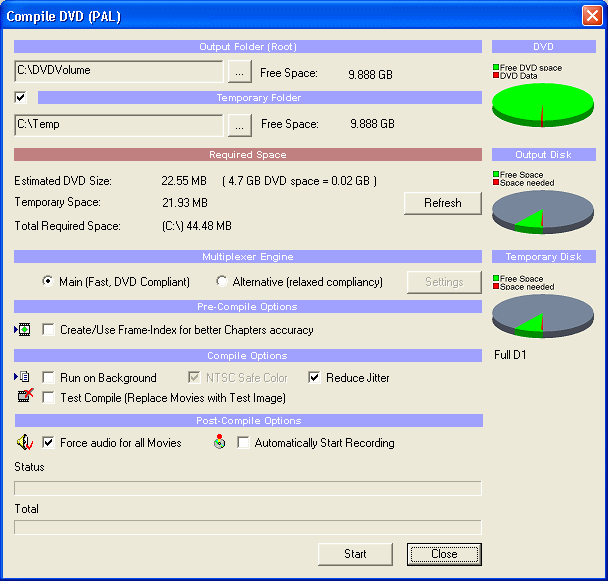Enable Automatically Start Recording checkbox
This screenshot has width=608, height=581.
tap(243, 443)
